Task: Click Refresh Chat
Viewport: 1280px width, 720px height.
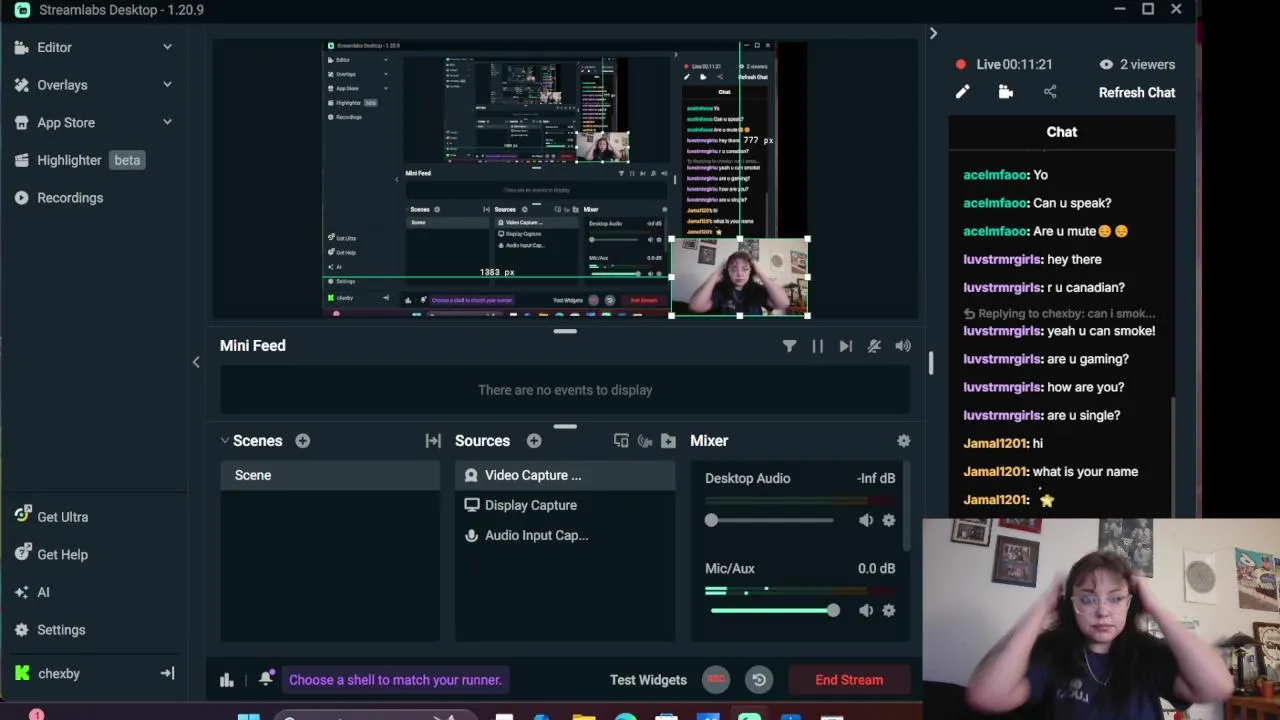Action: tap(1137, 92)
